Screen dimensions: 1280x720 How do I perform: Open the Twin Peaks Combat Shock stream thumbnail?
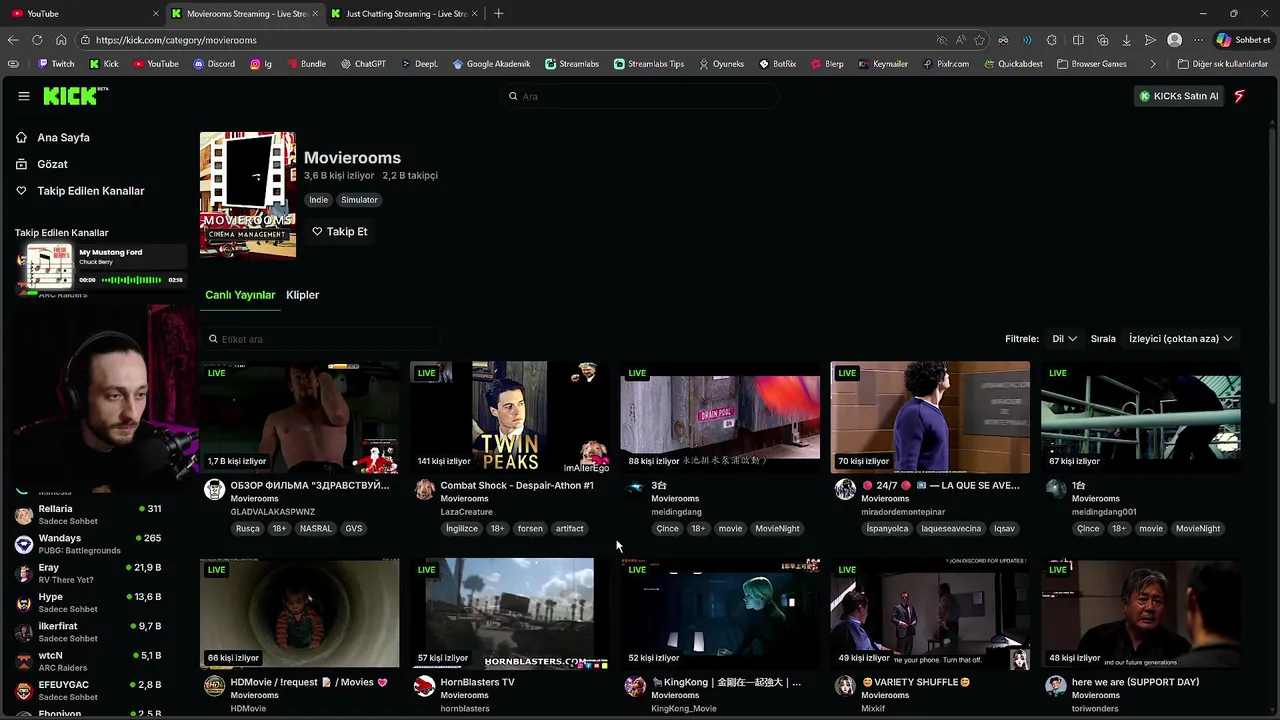[510, 417]
